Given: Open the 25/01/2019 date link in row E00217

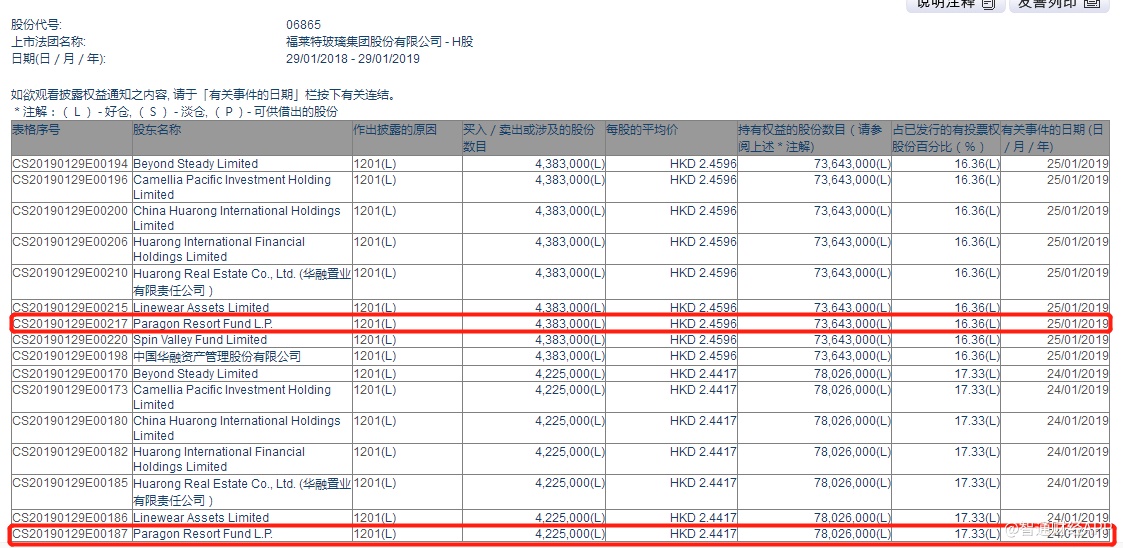Looking at the screenshot, I should pos(1076,324).
